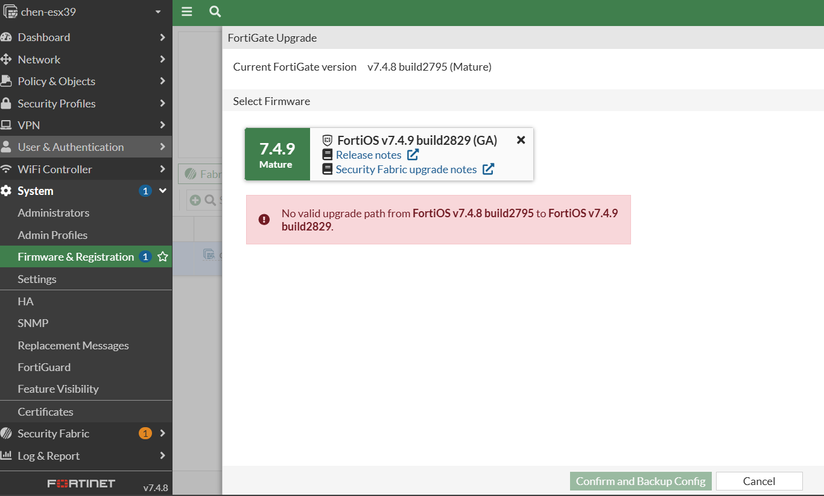
Task: Click the Security Profiles lock icon
Action: (6, 104)
